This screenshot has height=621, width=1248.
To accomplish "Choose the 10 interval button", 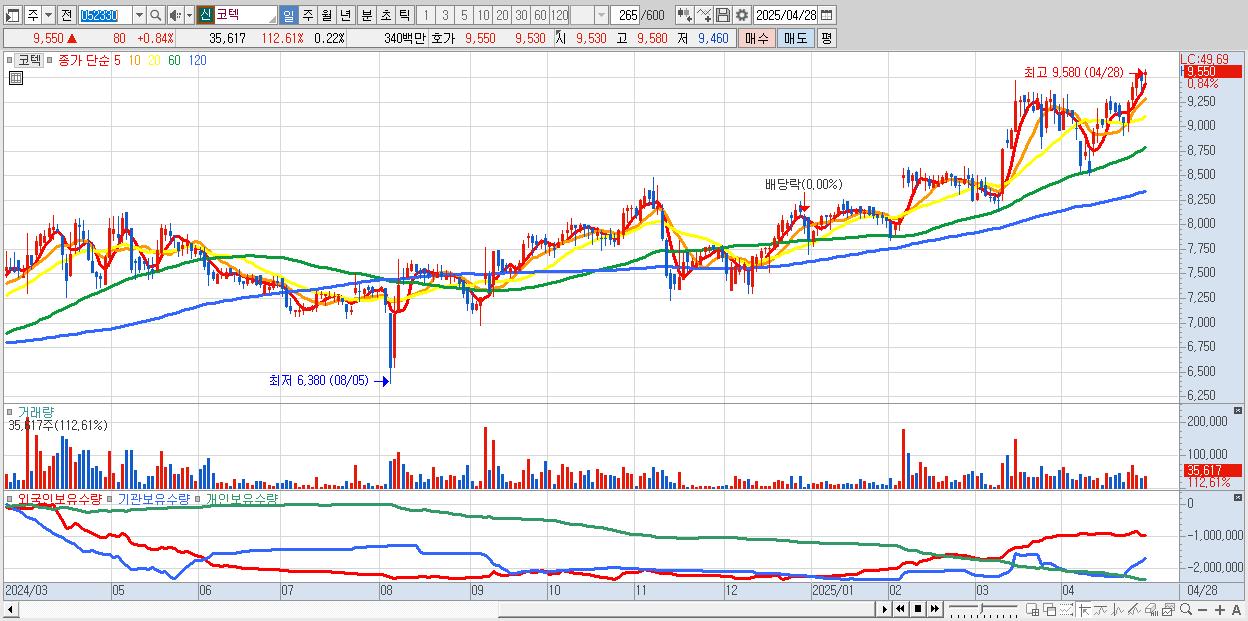I will pos(483,15).
